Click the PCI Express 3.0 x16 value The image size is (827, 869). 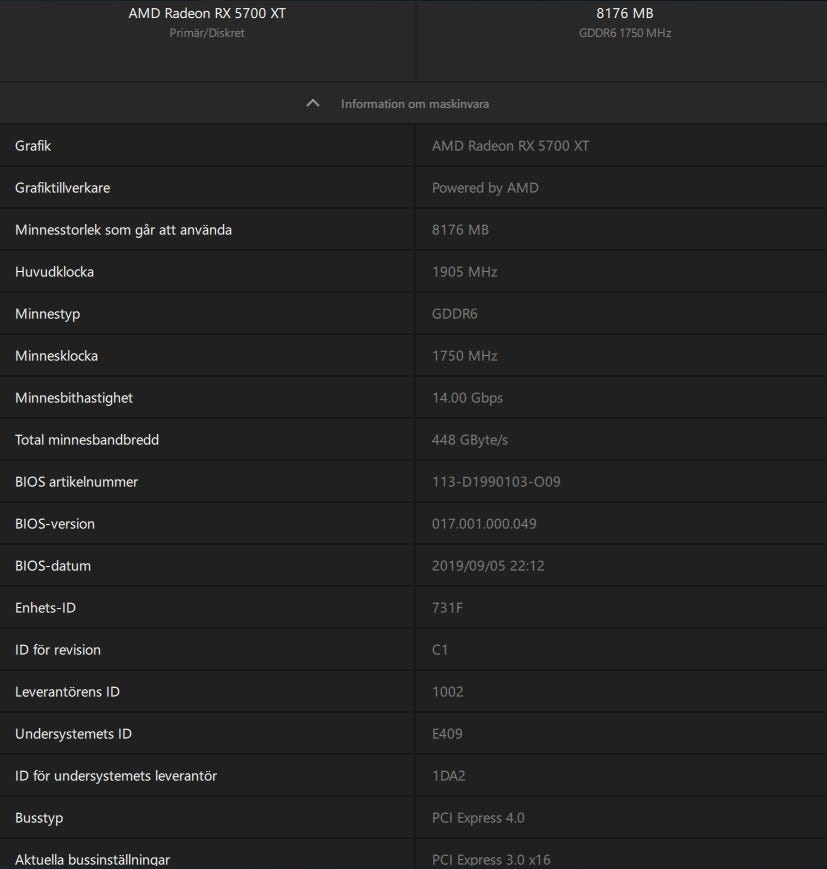pyautogui.click(x=491, y=860)
